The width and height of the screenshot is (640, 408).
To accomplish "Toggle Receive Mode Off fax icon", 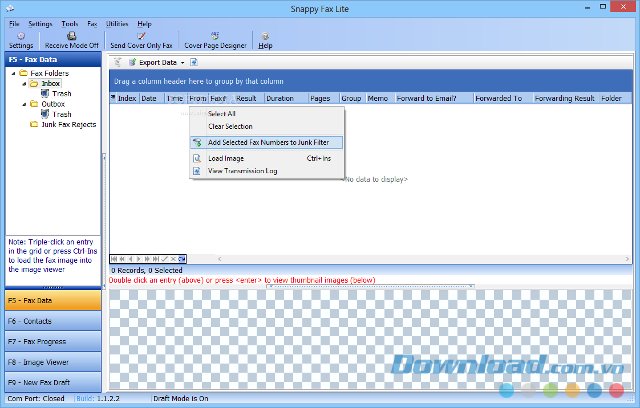I will pos(71,36).
